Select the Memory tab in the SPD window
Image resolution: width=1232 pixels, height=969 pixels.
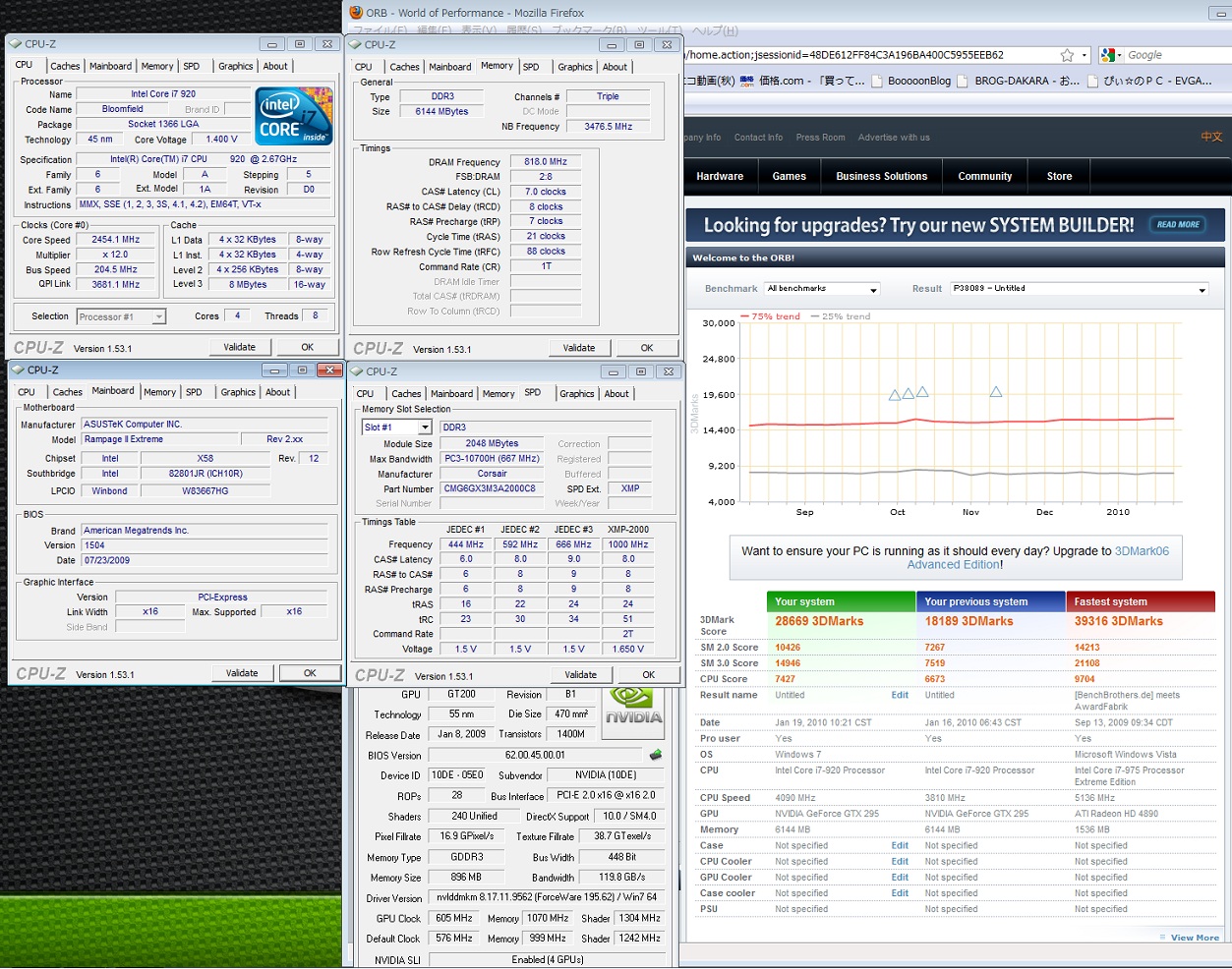pyautogui.click(x=499, y=394)
